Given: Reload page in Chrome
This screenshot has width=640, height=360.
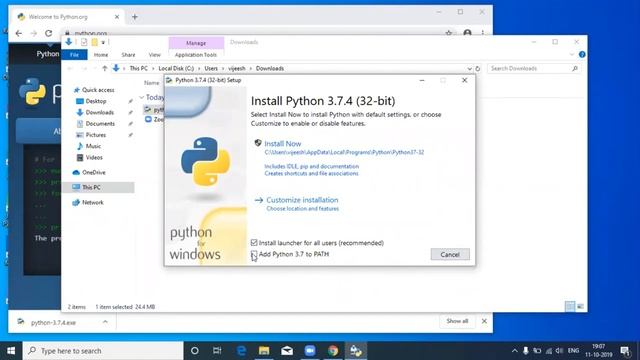Looking at the screenshot, I should (49, 33).
